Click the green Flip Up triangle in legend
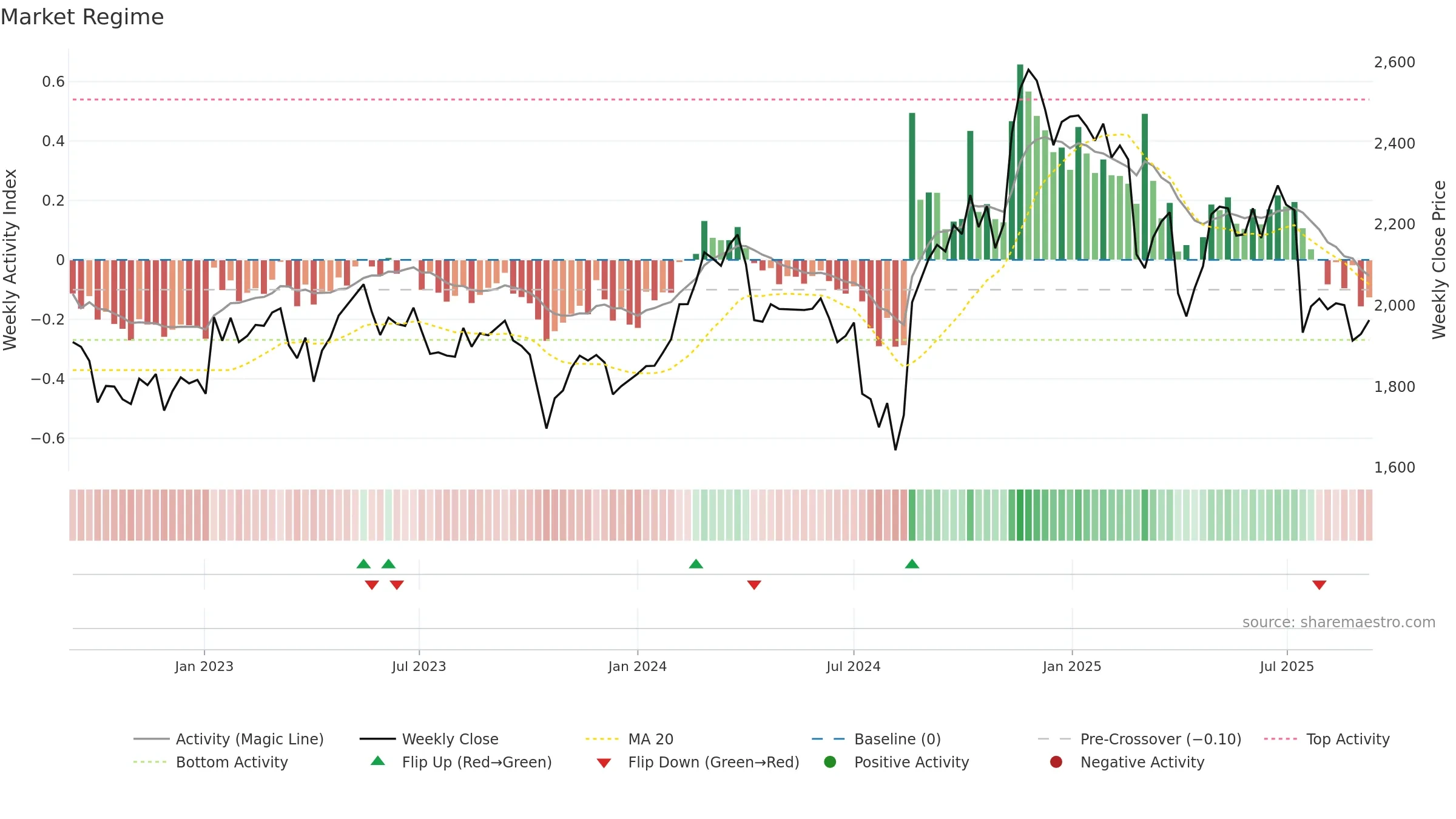The height and width of the screenshot is (819, 1456). [x=377, y=761]
